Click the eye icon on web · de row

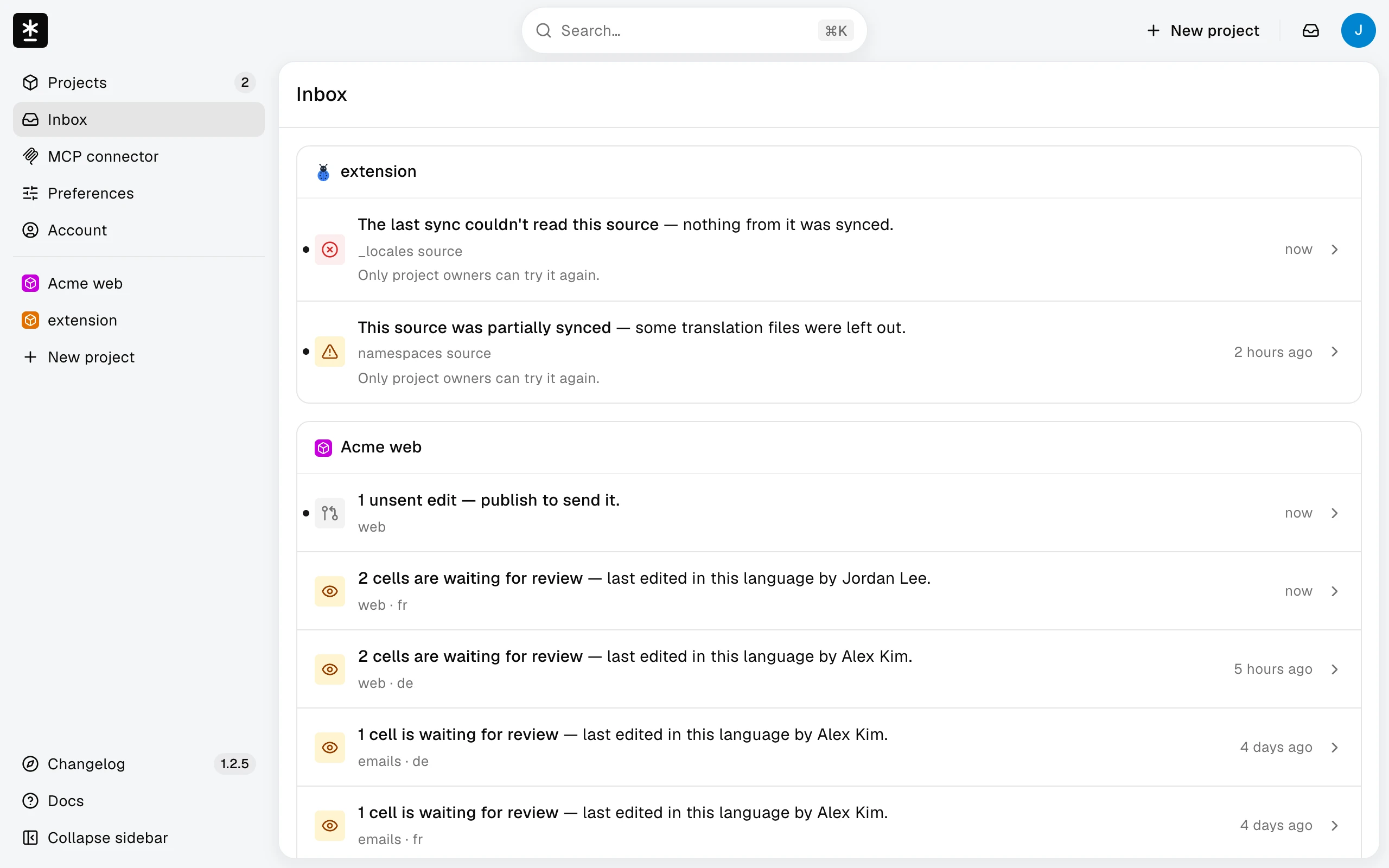pyautogui.click(x=329, y=669)
